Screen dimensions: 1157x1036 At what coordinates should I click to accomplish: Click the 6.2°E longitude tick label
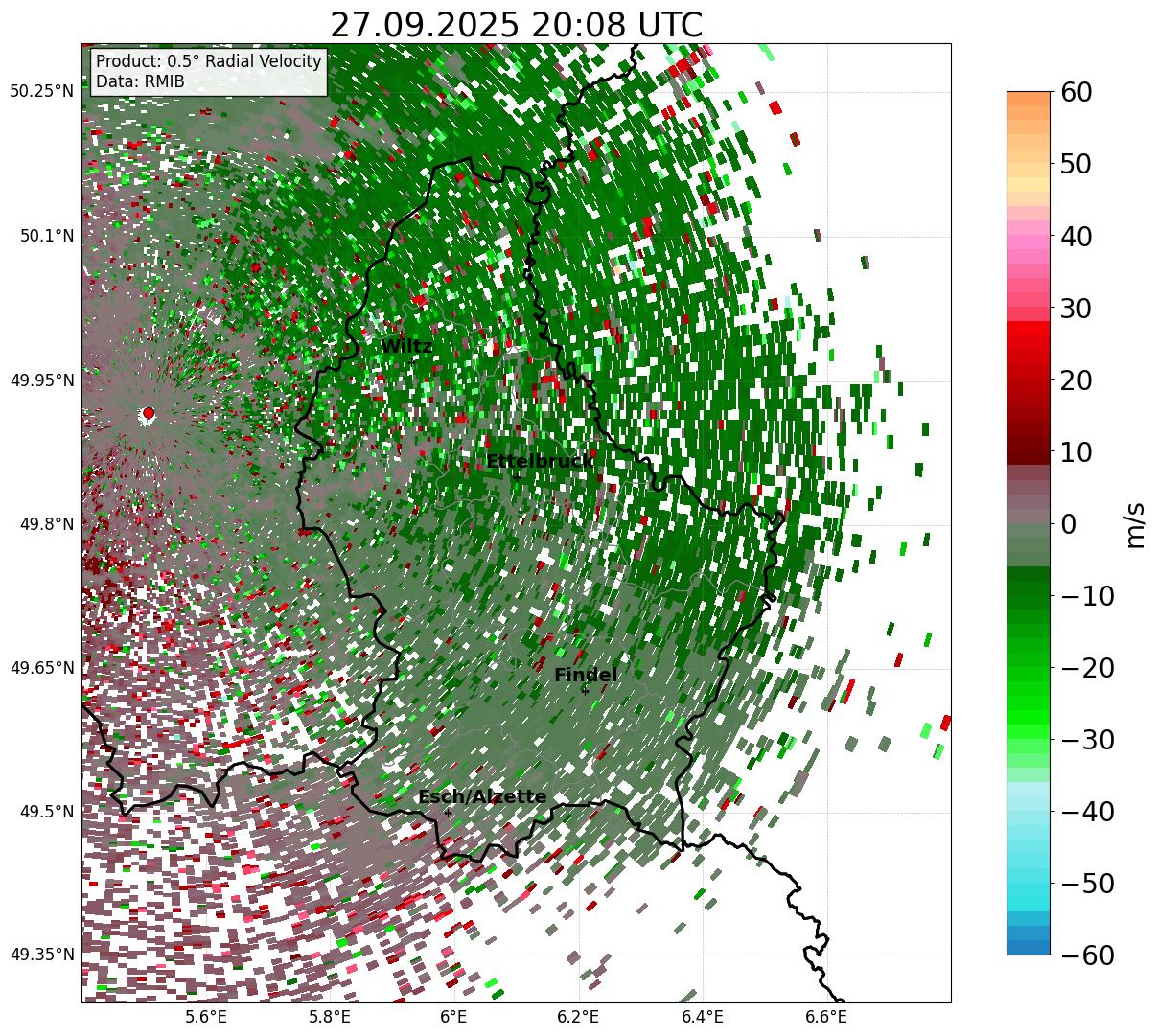click(578, 1017)
